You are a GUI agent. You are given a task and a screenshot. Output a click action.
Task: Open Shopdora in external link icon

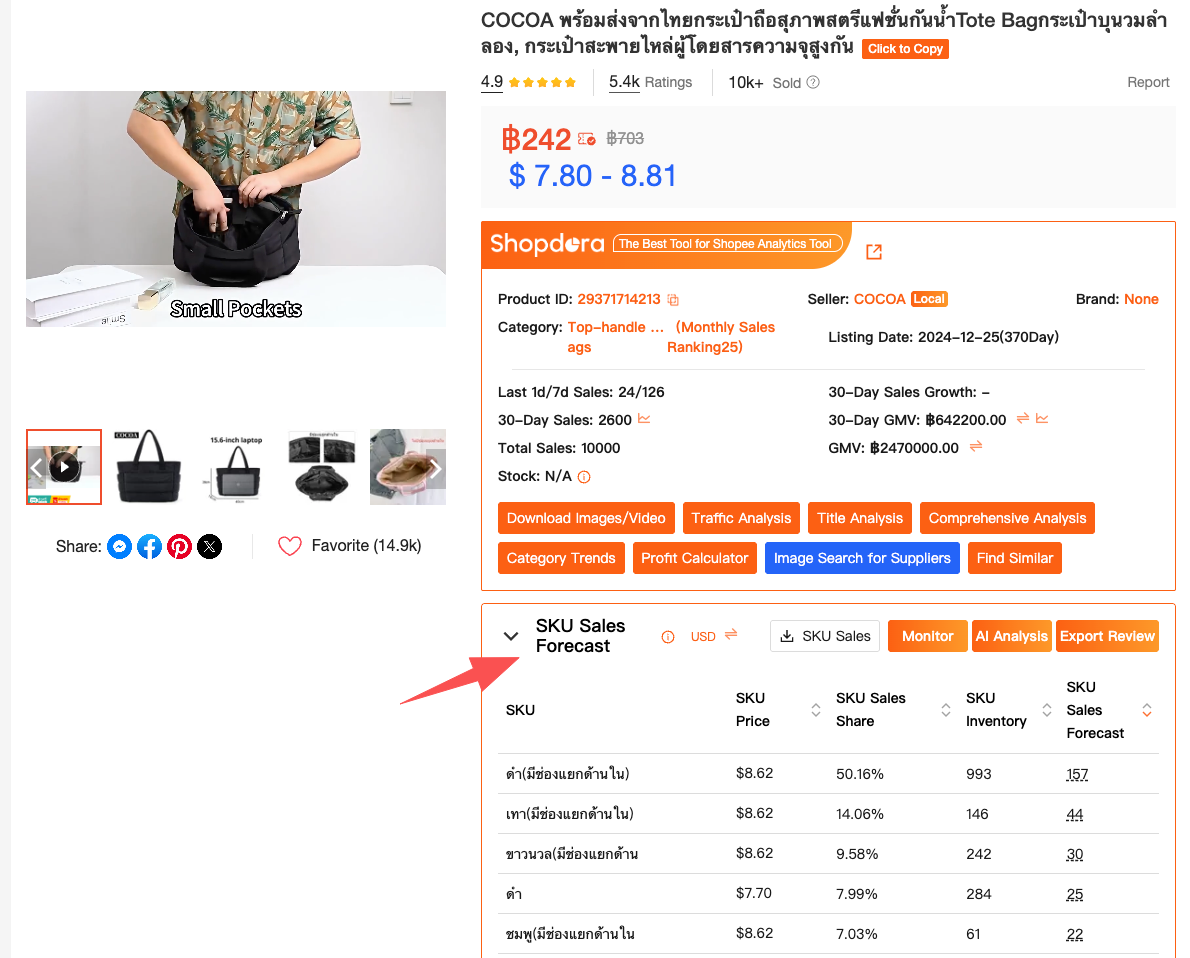(x=874, y=252)
